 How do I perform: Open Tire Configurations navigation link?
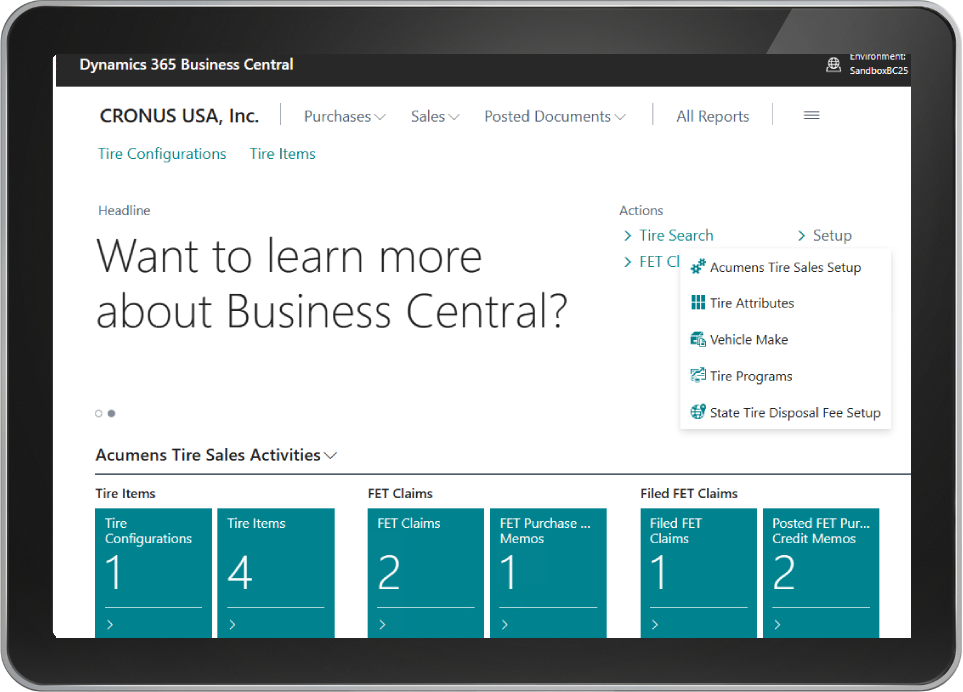tap(162, 154)
